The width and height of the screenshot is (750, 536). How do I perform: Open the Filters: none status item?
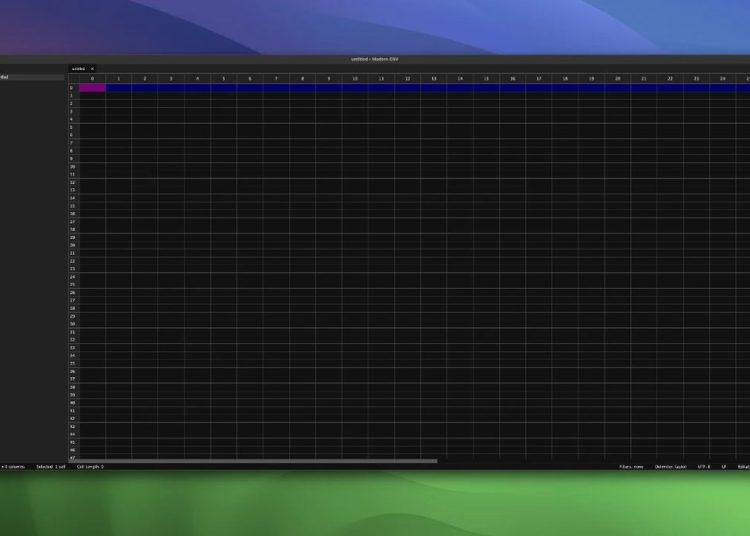click(631, 466)
